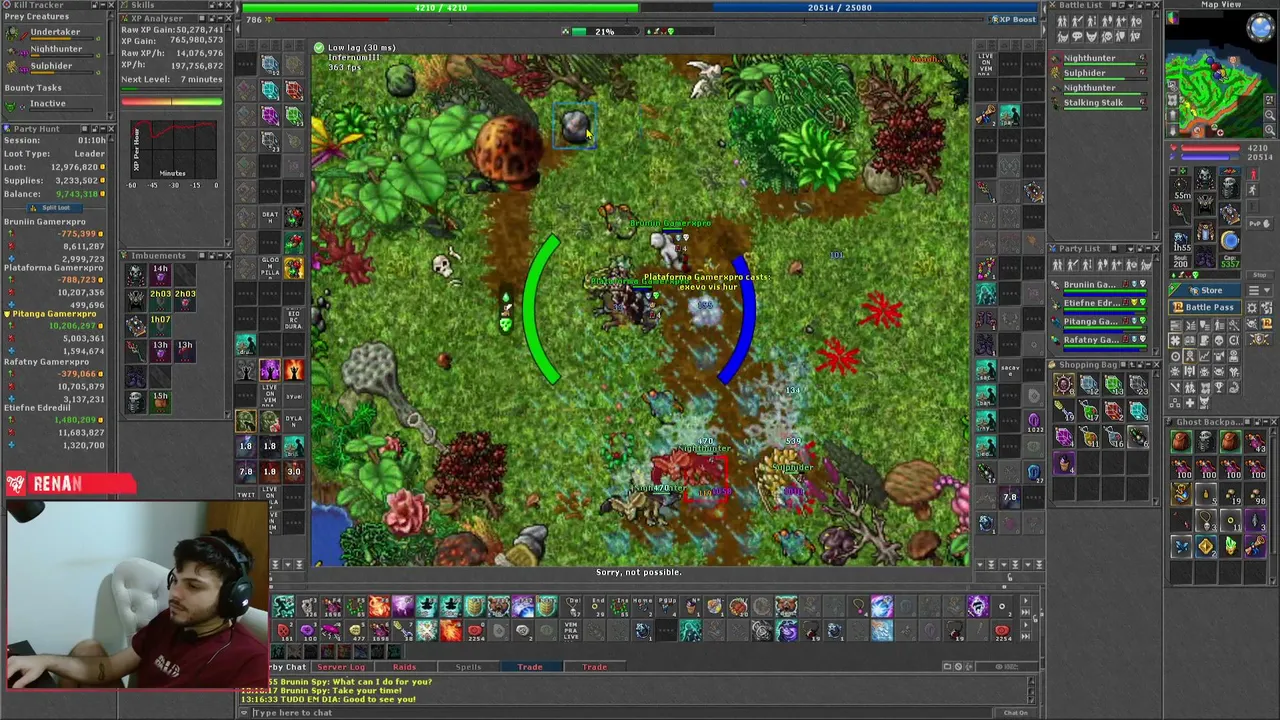Image resolution: width=1280 pixels, height=720 pixels.
Task: Click the Sulphider prey creature icon
Action: coord(12,66)
